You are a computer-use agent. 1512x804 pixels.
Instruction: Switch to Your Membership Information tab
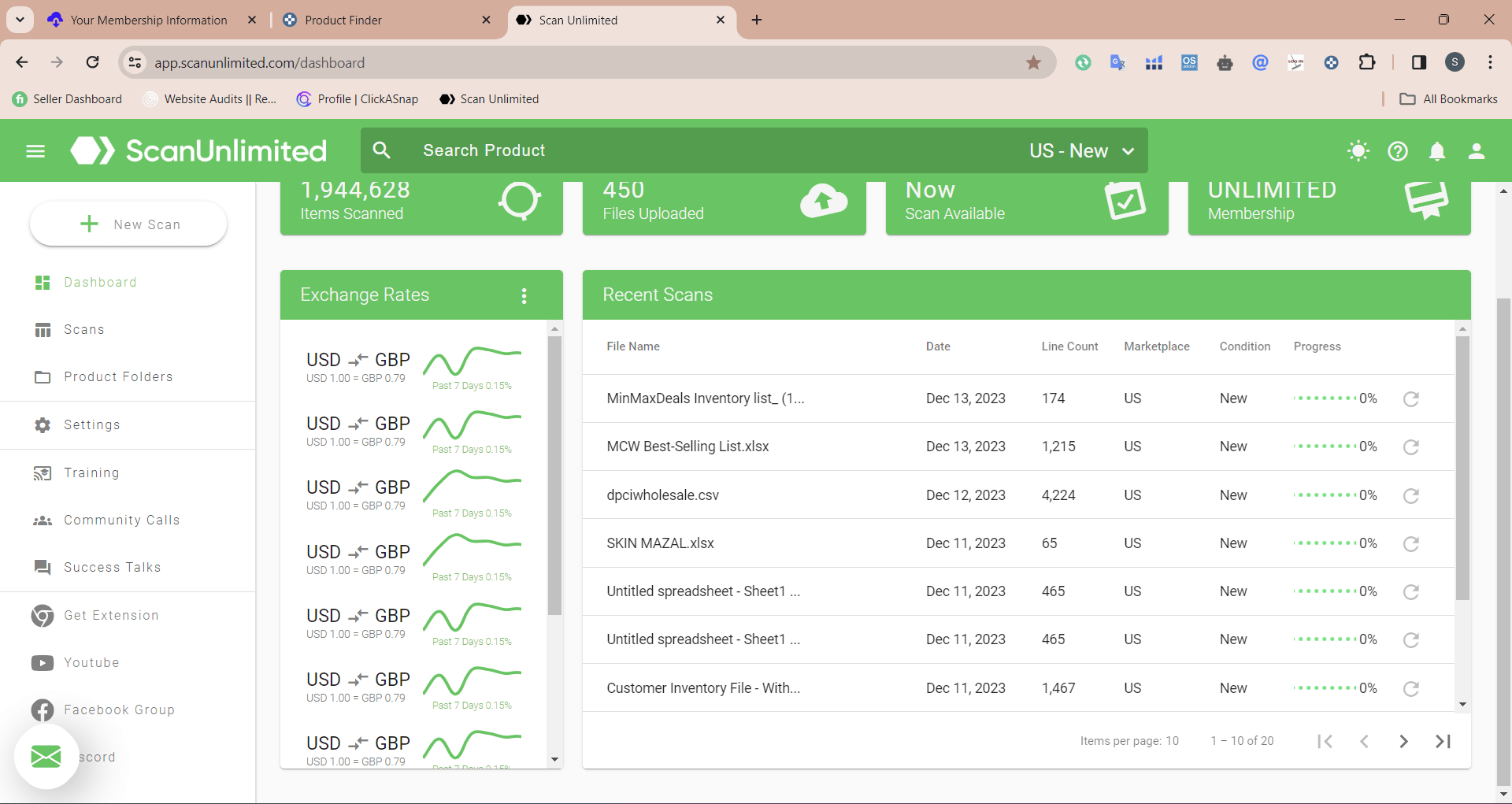tap(149, 20)
